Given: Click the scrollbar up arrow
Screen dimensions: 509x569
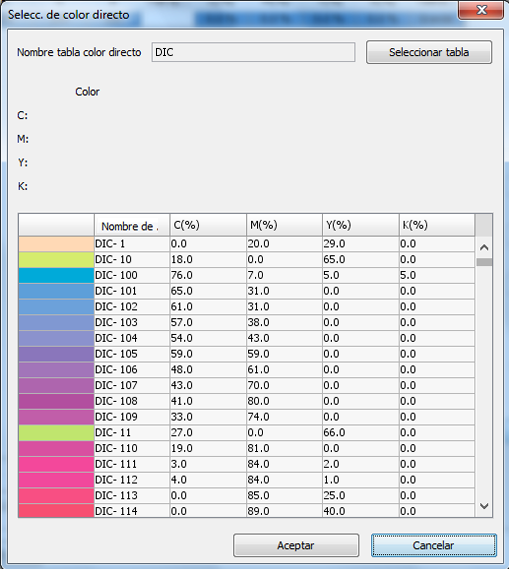Looking at the screenshot, I should tap(484, 247).
